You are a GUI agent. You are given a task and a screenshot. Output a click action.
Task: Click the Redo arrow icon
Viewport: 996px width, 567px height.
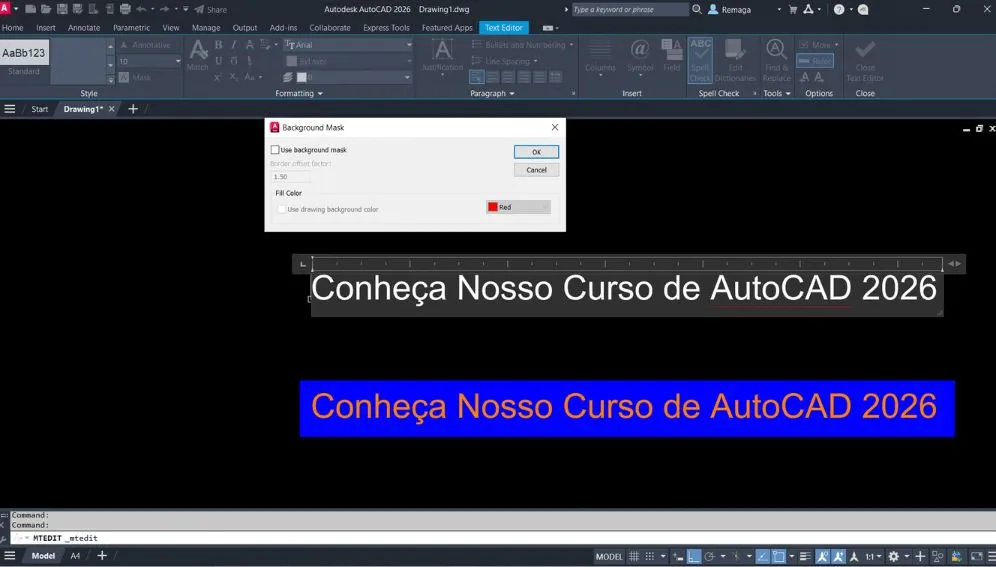tap(165, 10)
